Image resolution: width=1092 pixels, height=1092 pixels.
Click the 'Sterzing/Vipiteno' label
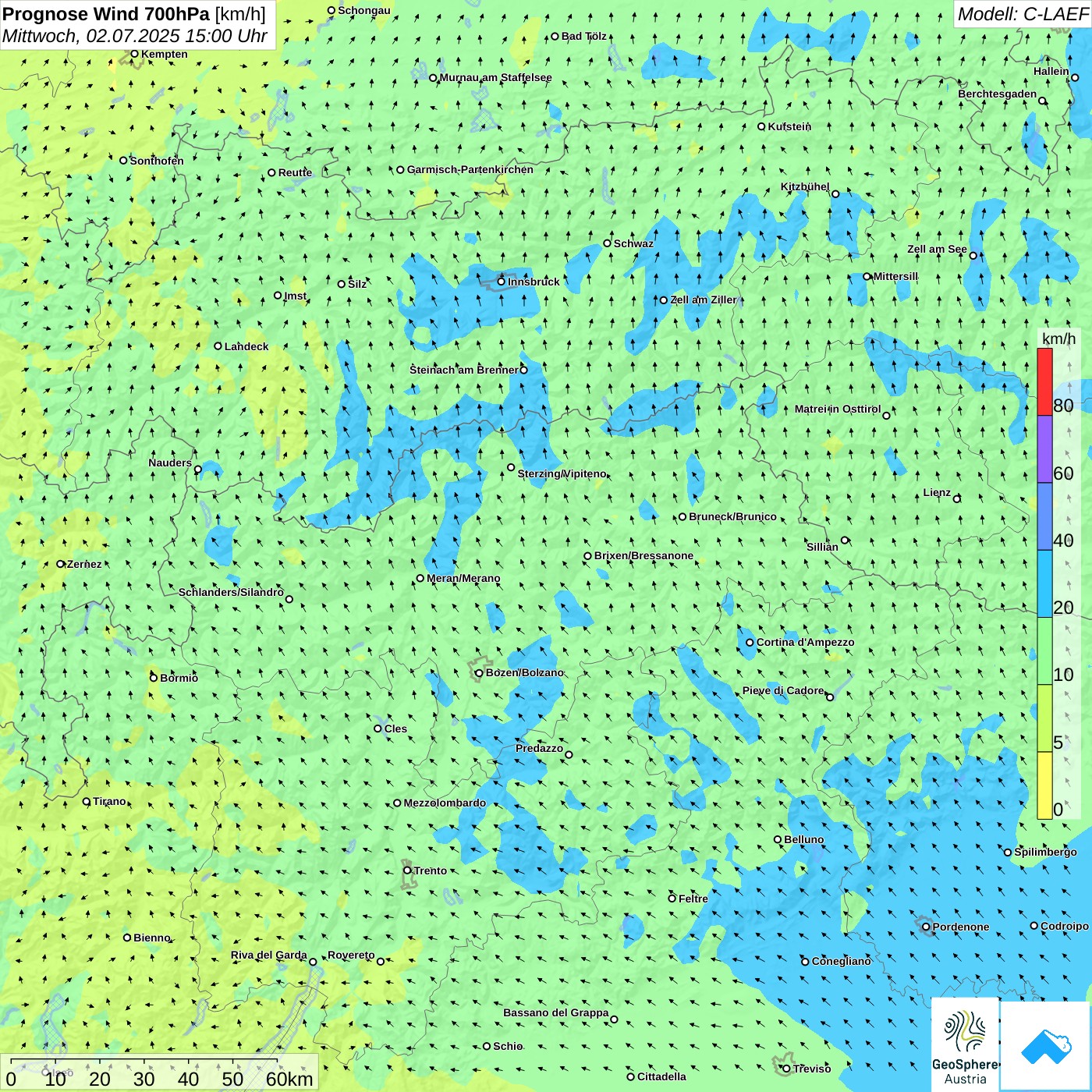click(562, 473)
